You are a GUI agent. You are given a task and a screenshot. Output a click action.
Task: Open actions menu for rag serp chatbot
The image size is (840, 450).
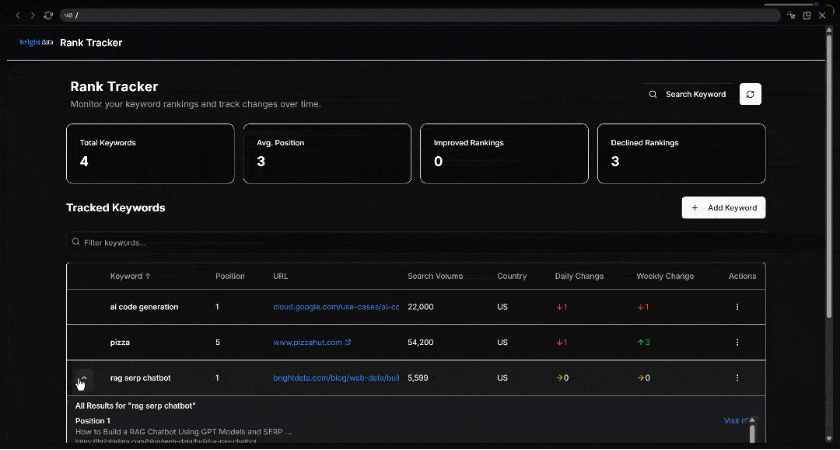pos(737,378)
